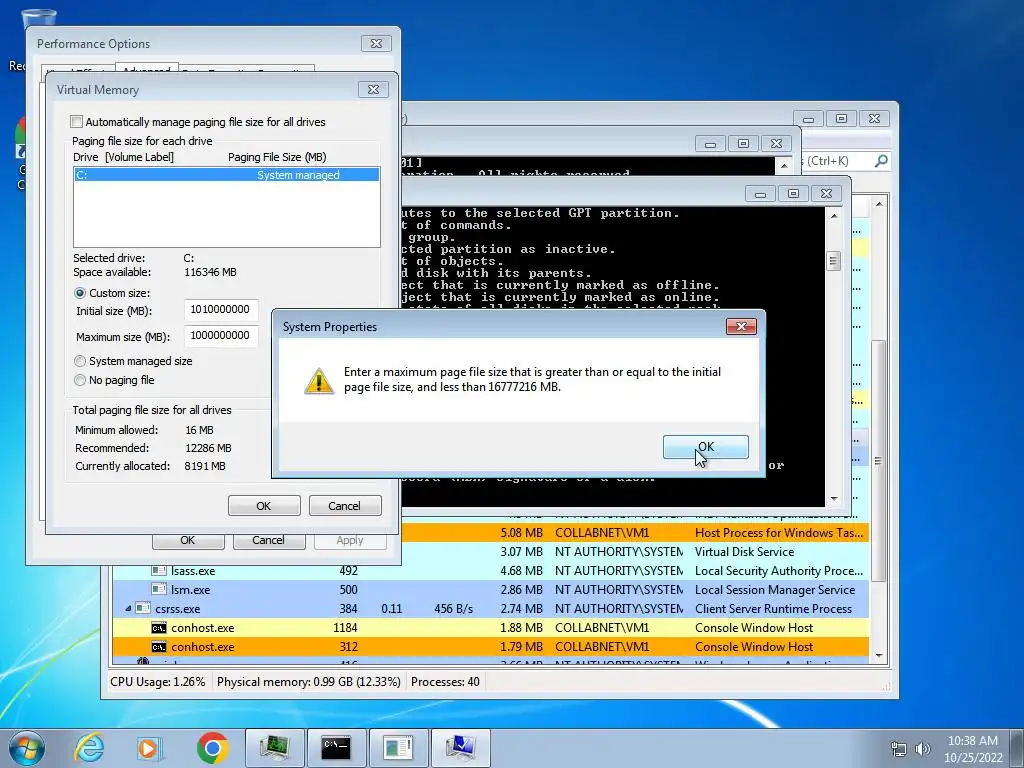Screen dimensions: 1024x768
Task: Click the search magnifier icon in Process Hacker
Action: coord(881,160)
